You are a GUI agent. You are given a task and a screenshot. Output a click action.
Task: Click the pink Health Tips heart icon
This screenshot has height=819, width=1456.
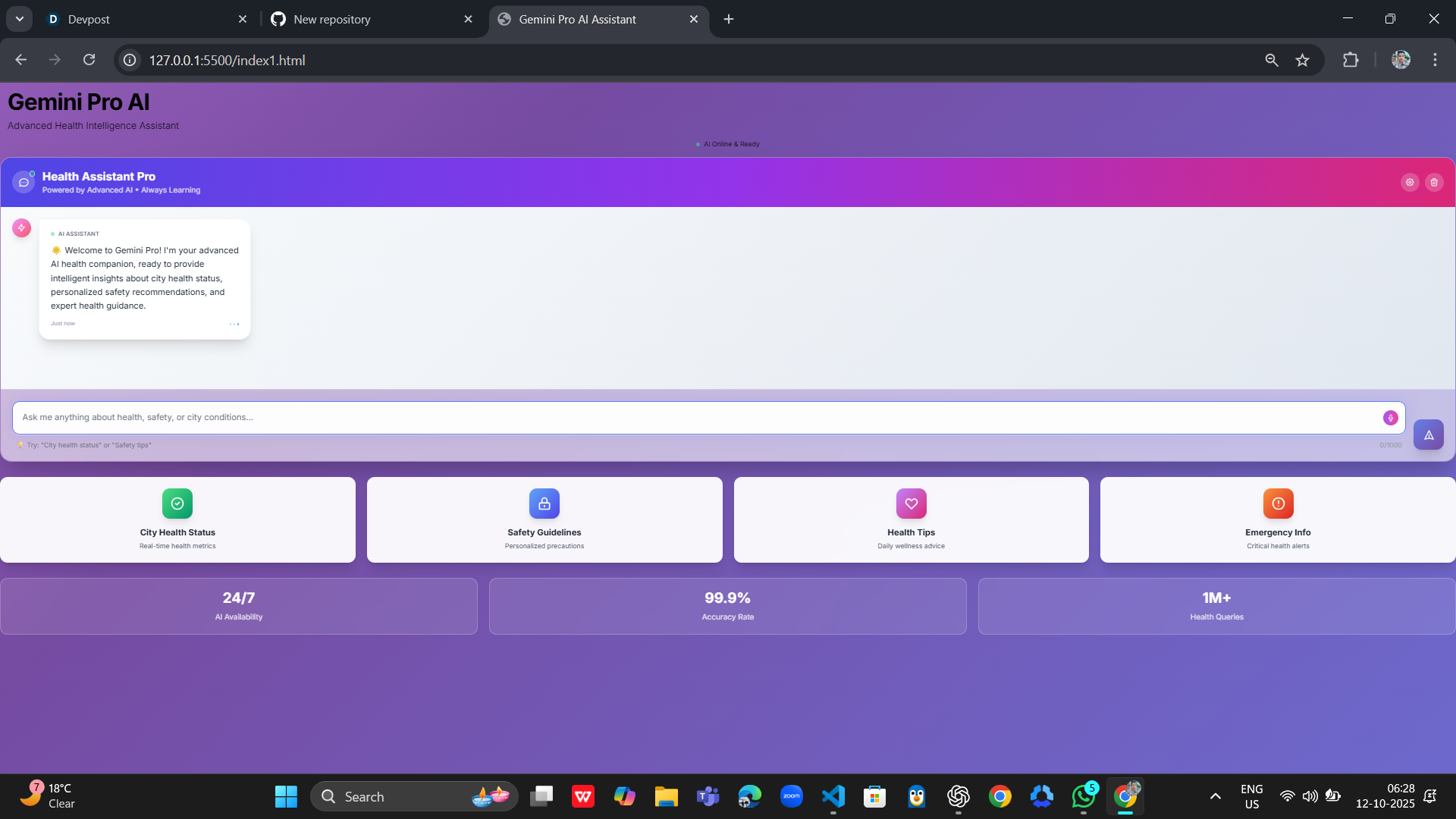[911, 504]
